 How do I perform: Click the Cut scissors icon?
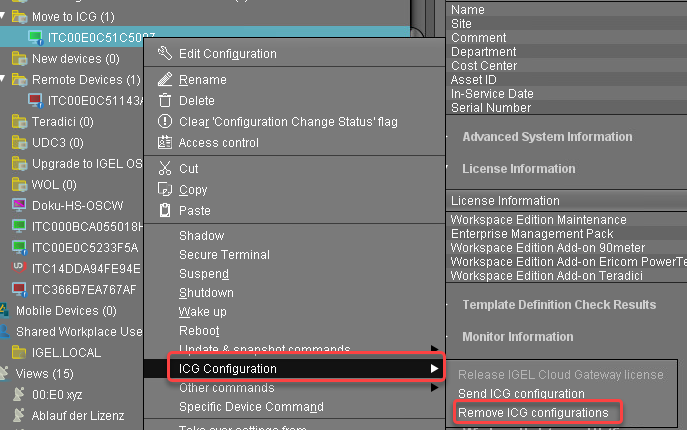point(164,169)
